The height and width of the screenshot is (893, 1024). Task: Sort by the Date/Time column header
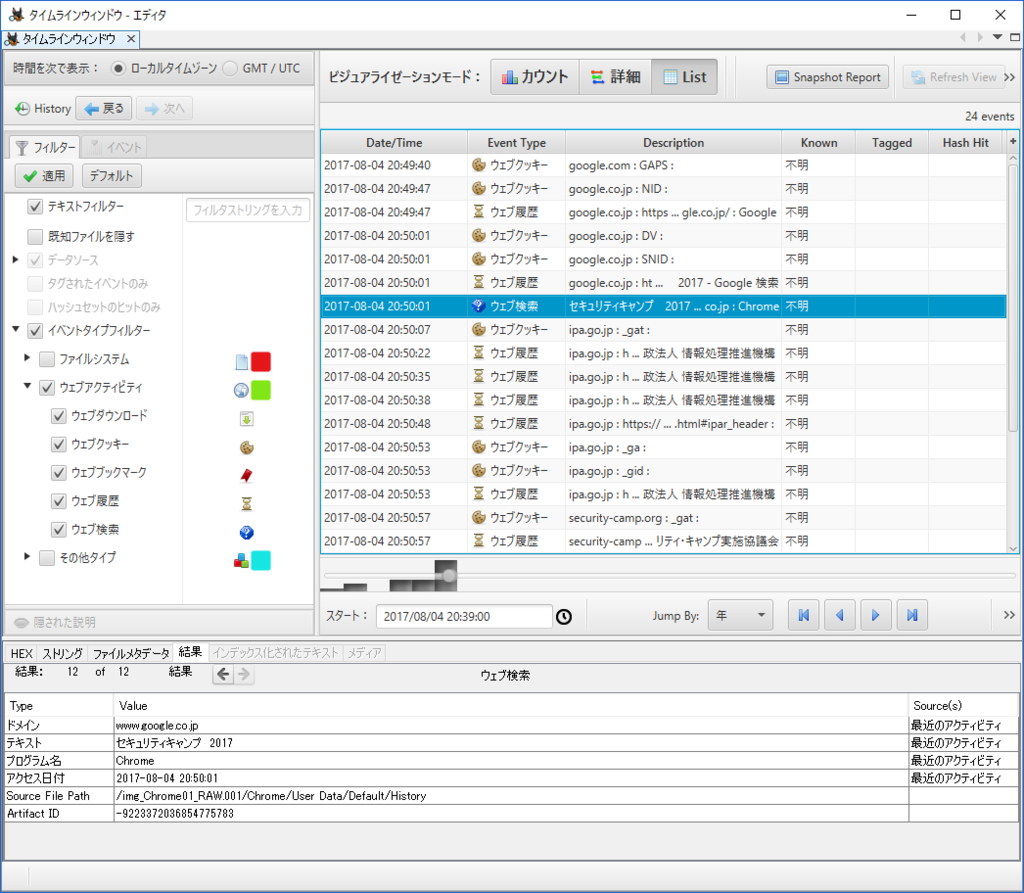tap(394, 142)
